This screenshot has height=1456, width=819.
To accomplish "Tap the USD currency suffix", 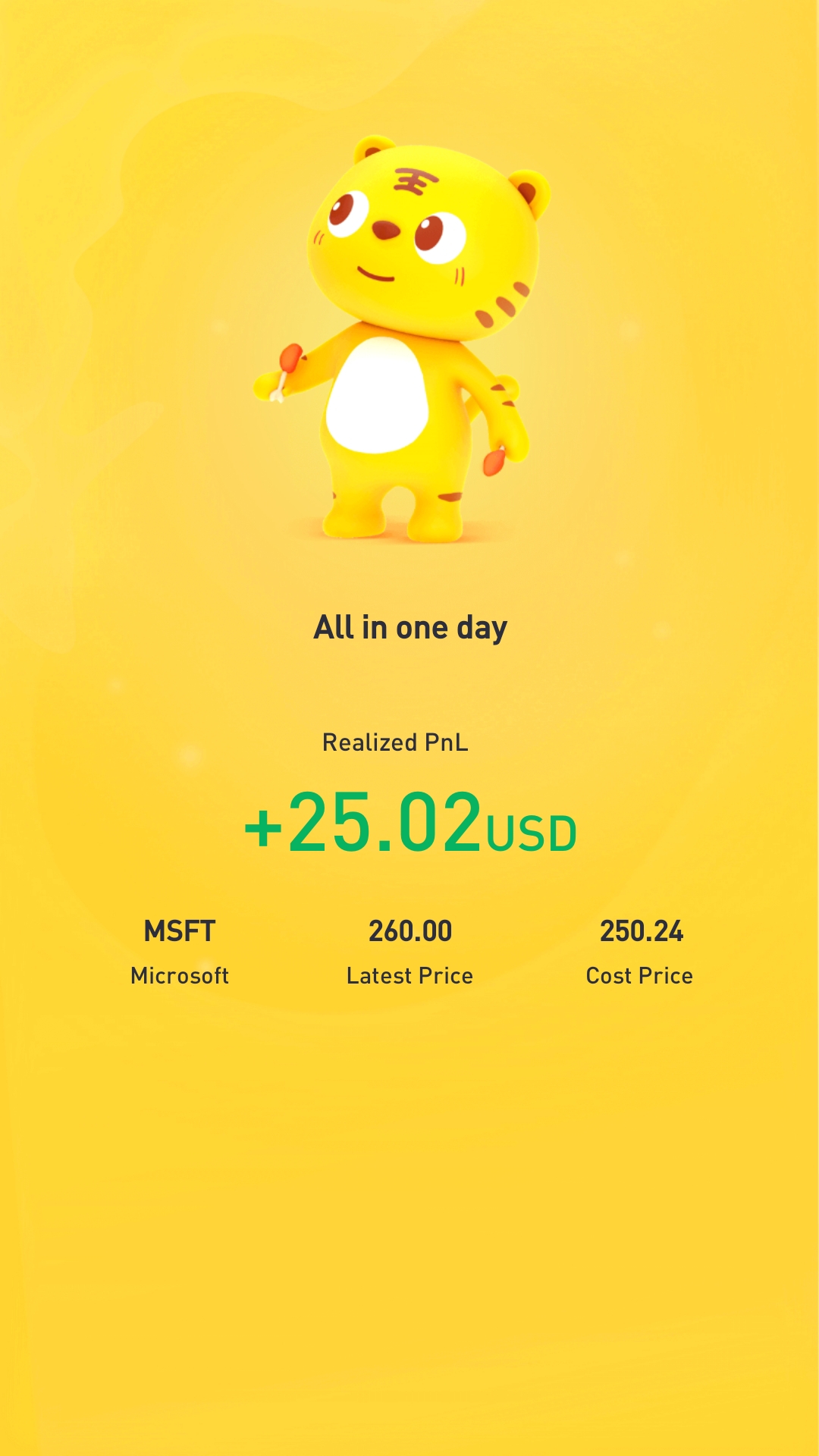I will point(532,833).
